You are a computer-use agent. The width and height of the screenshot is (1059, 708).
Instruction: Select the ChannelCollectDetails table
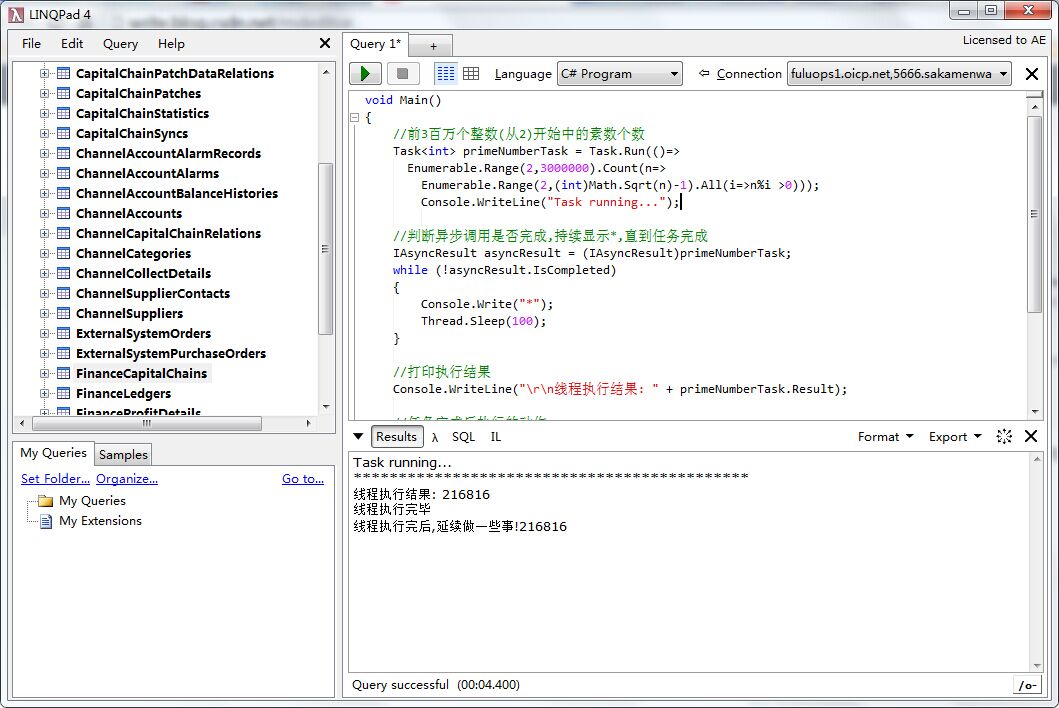pyautogui.click(x=143, y=274)
